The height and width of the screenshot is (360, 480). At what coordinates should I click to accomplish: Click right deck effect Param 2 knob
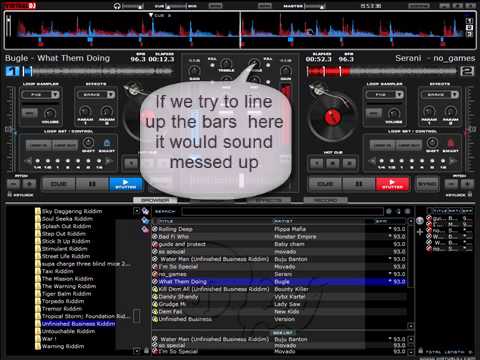coord(451,111)
